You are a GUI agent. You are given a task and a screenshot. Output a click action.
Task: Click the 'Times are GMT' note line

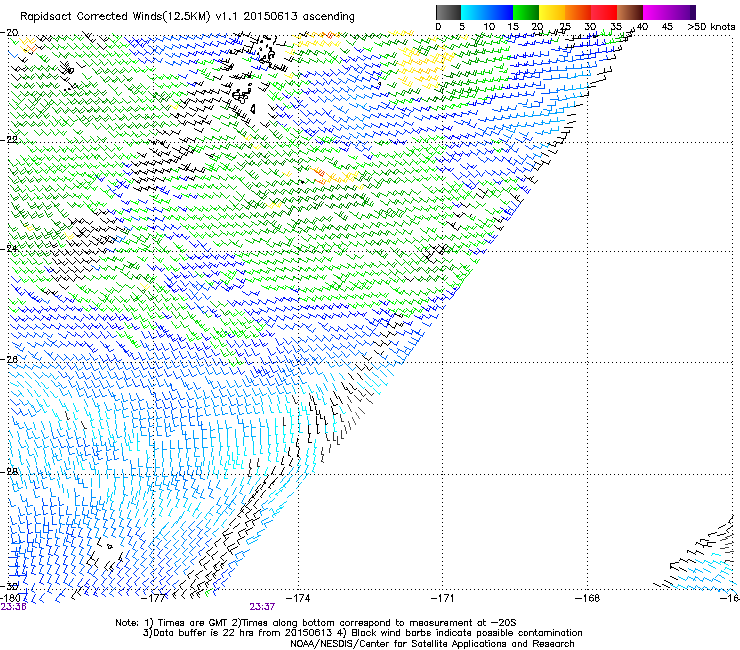(315, 623)
